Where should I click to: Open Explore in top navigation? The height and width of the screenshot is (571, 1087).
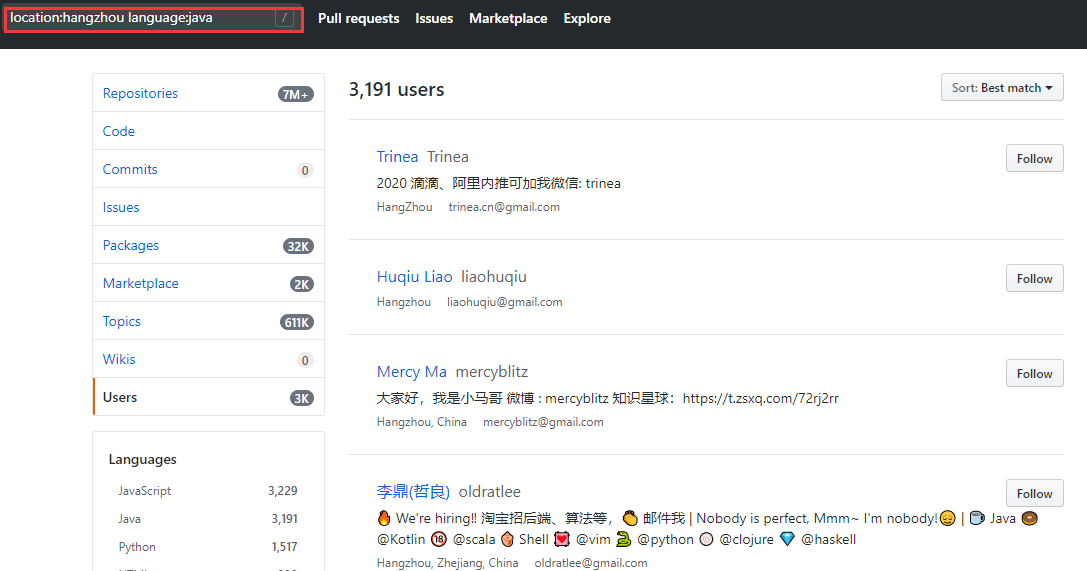pyautogui.click(x=587, y=19)
